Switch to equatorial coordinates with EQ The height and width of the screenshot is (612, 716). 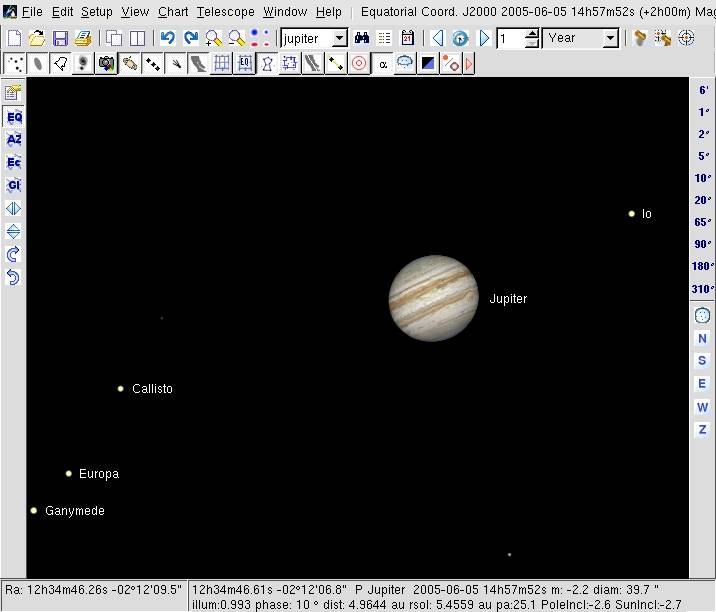(x=13, y=117)
